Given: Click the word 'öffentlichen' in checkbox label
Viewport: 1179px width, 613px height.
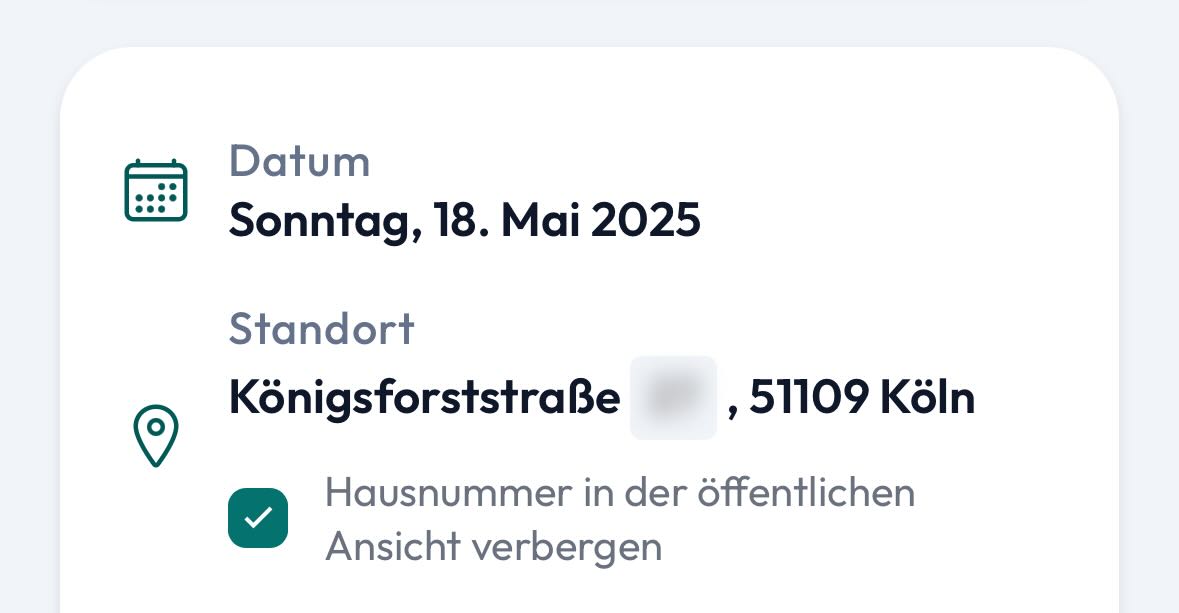Looking at the screenshot, I should click(x=806, y=493).
